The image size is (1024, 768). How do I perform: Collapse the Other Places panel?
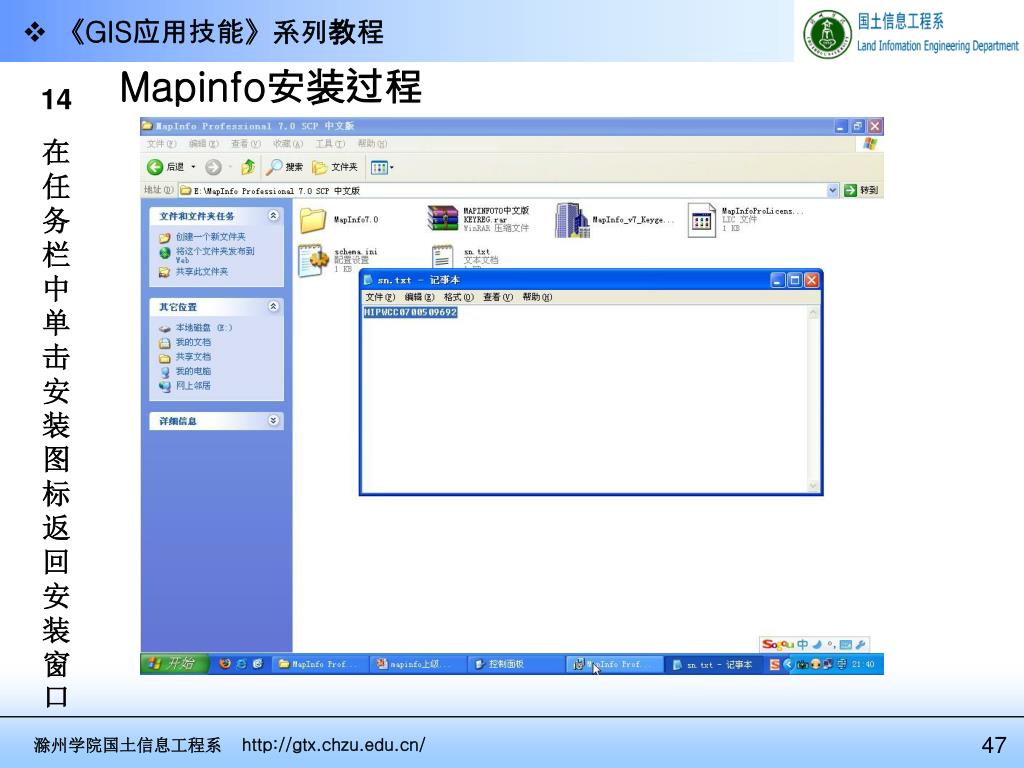click(x=274, y=306)
